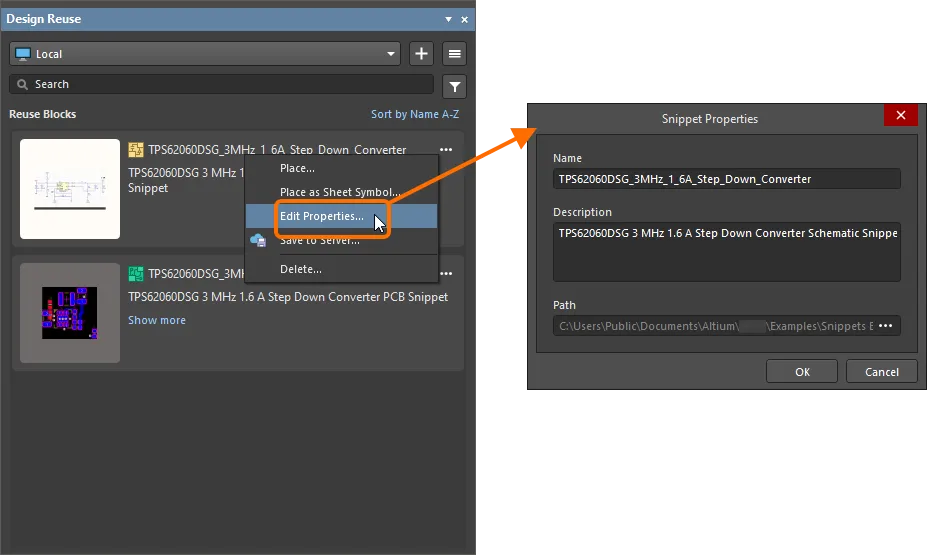Click Reuse Blocks heading
Screen dimensions: 927x555
pyautogui.click(x=43, y=114)
